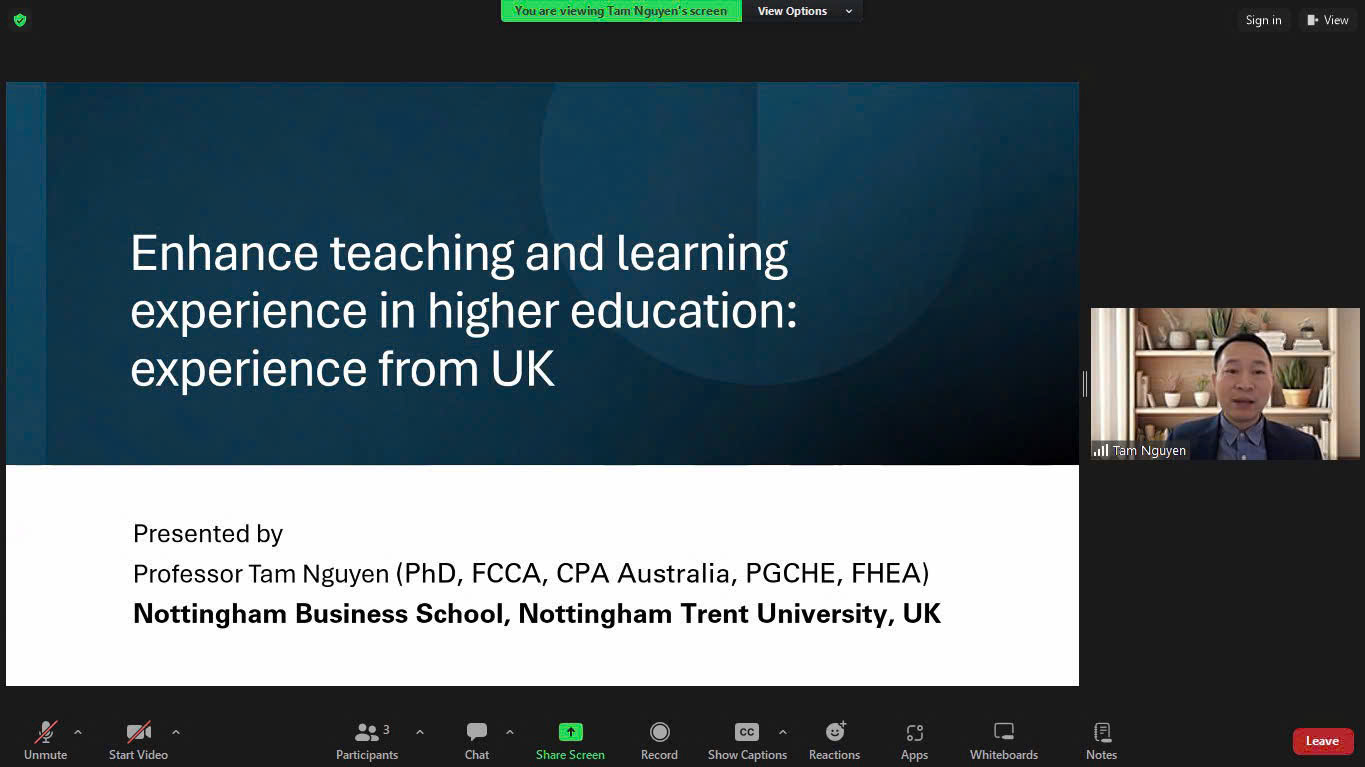Click the 'Presented by' text on the slide

[x=208, y=534]
